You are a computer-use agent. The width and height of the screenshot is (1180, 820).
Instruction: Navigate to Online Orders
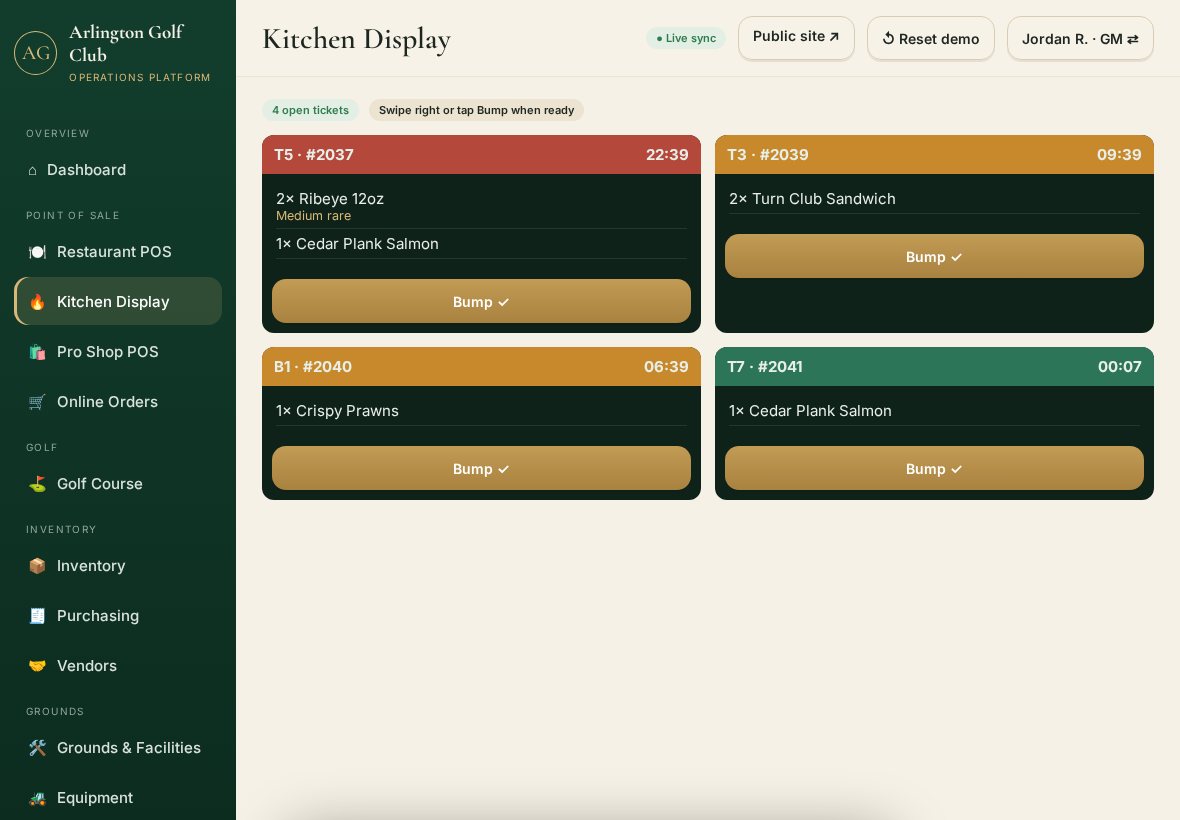pyautogui.click(x=118, y=402)
